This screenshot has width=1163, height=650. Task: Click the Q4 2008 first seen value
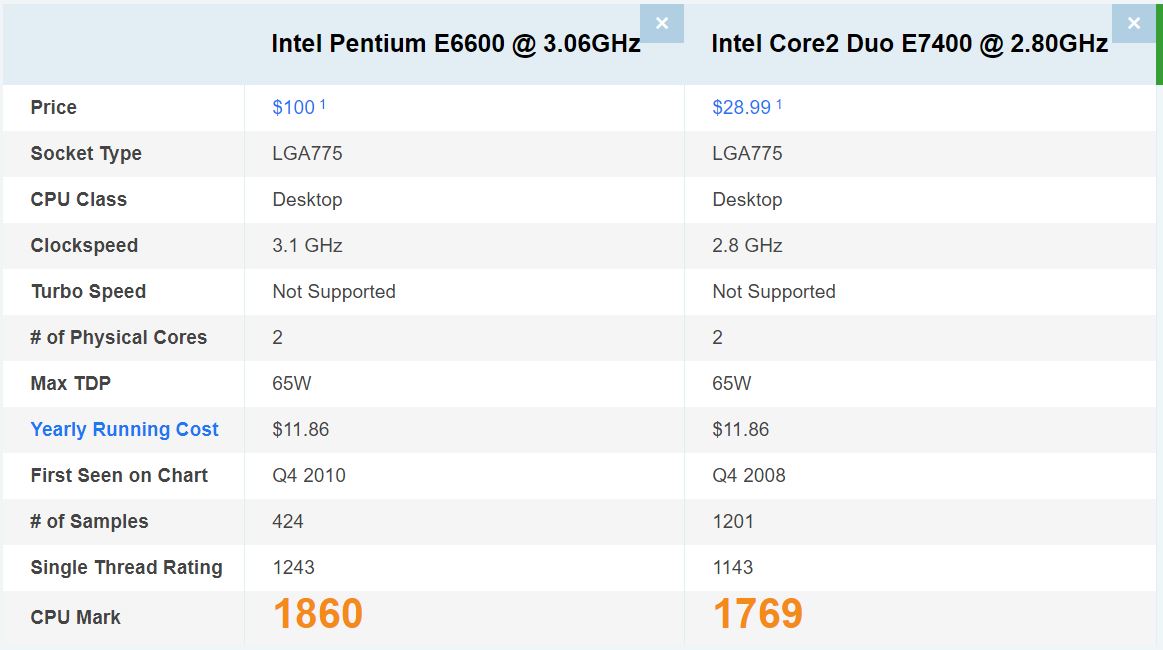point(748,476)
